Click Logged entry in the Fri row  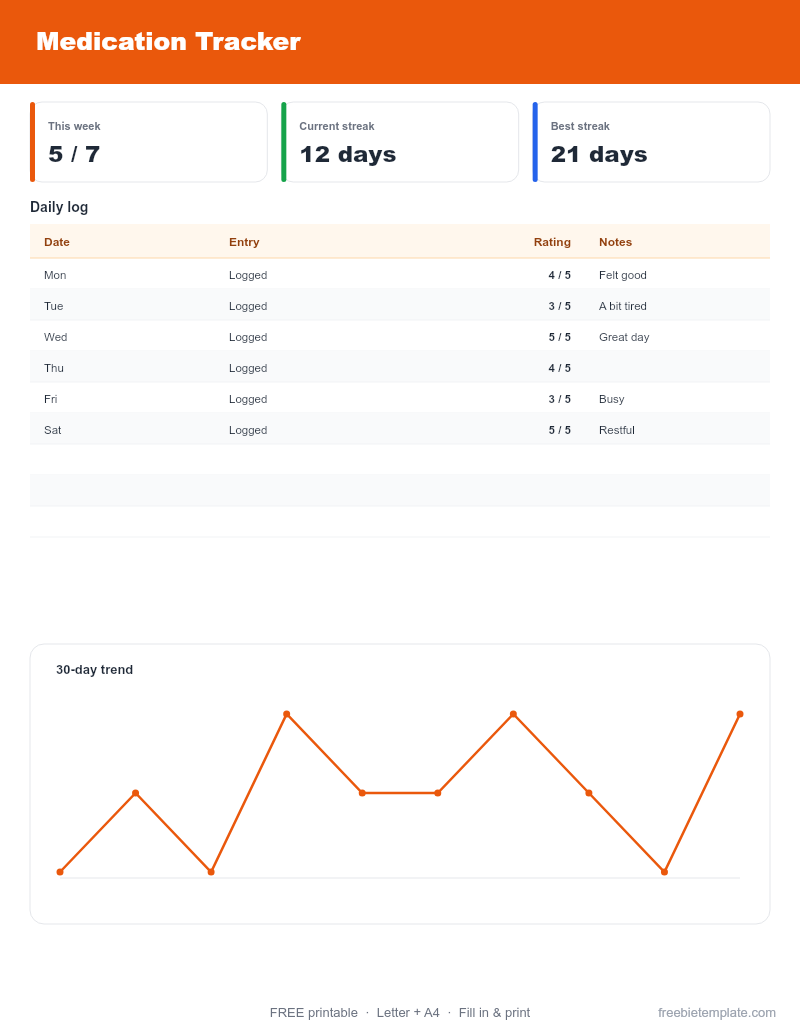(x=248, y=400)
